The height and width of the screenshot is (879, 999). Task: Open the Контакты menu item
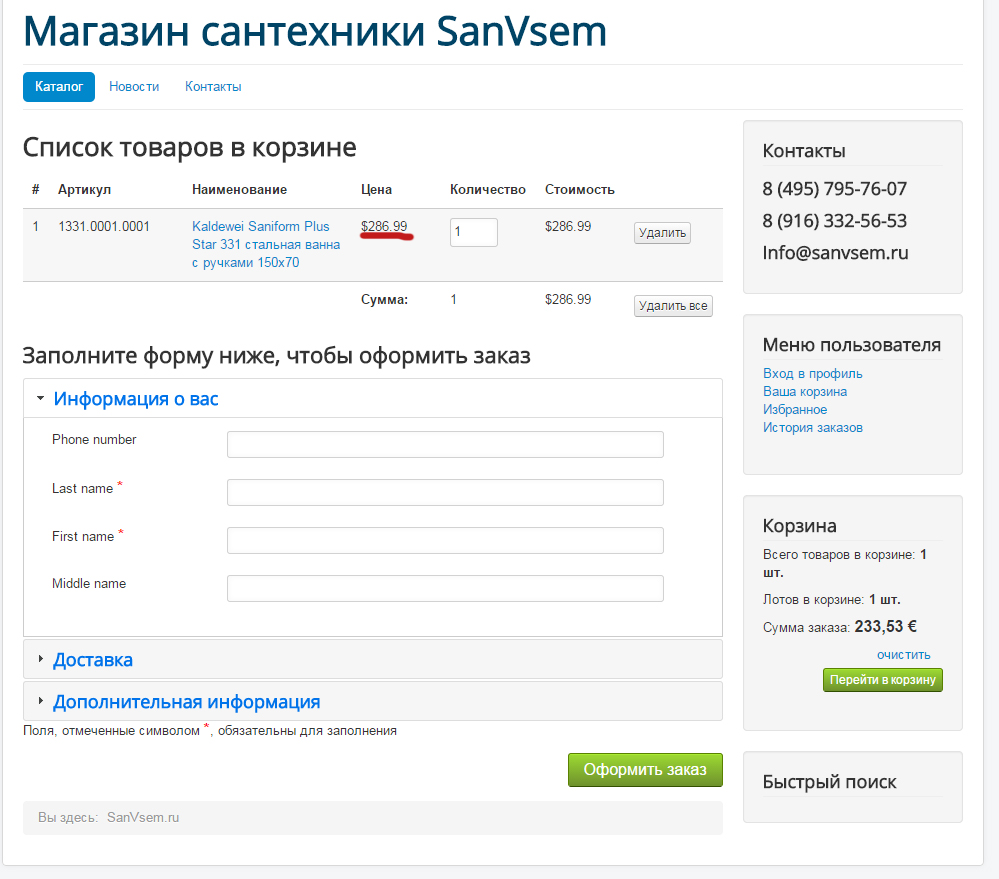tap(213, 87)
